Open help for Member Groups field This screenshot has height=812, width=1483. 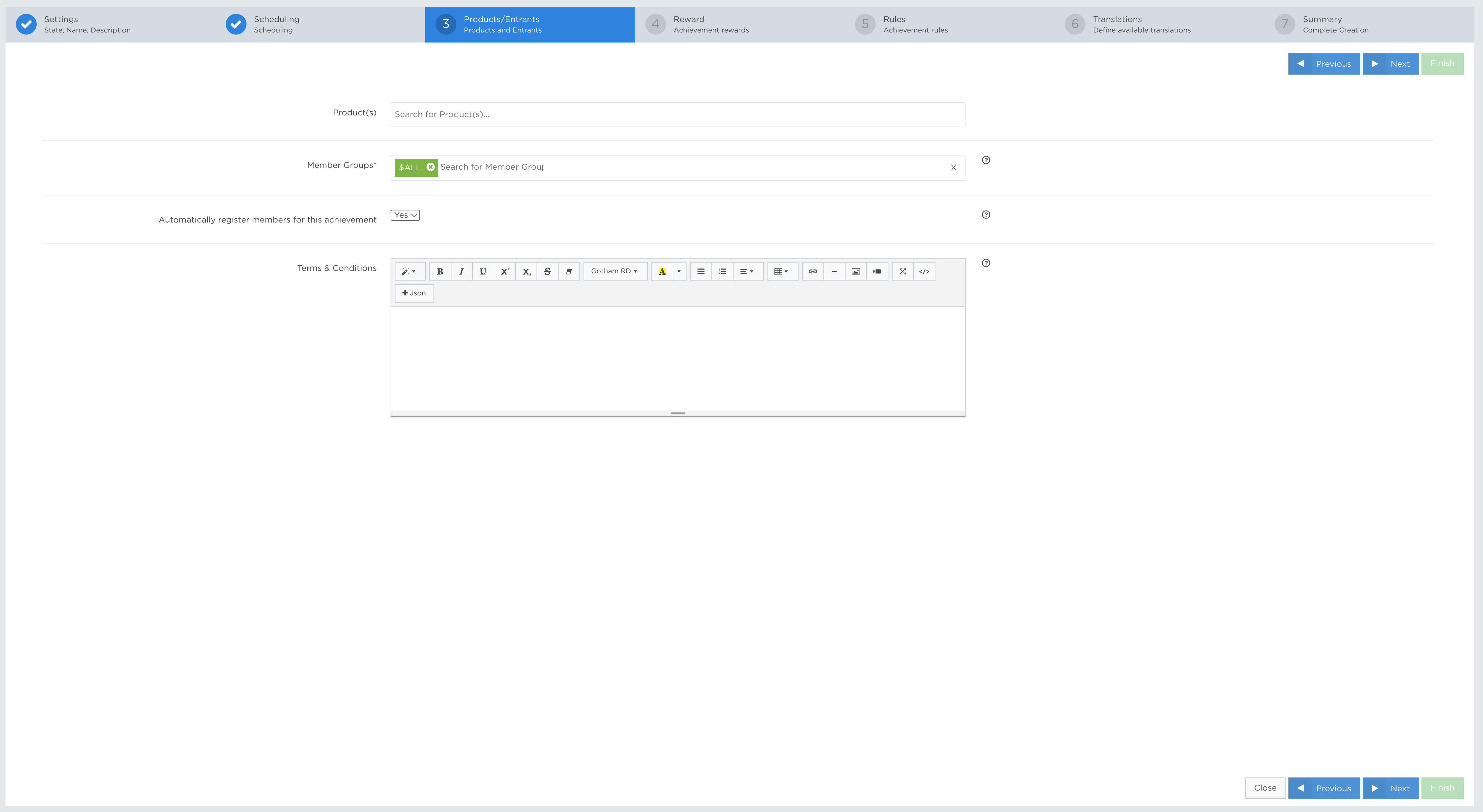pos(986,160)
